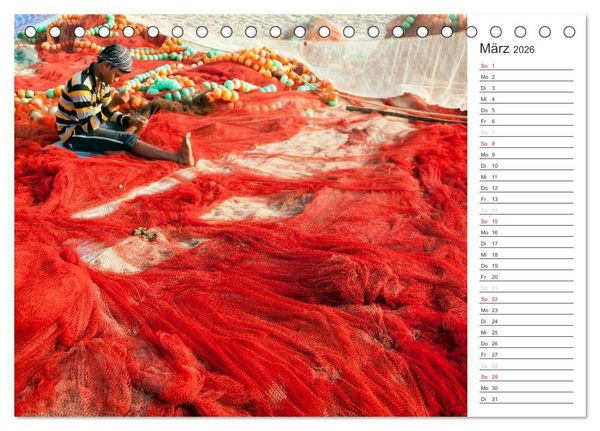The height and width of the screenshot is (431, 600).
Task: Select the red So 15 row
Action: point(527,221)
